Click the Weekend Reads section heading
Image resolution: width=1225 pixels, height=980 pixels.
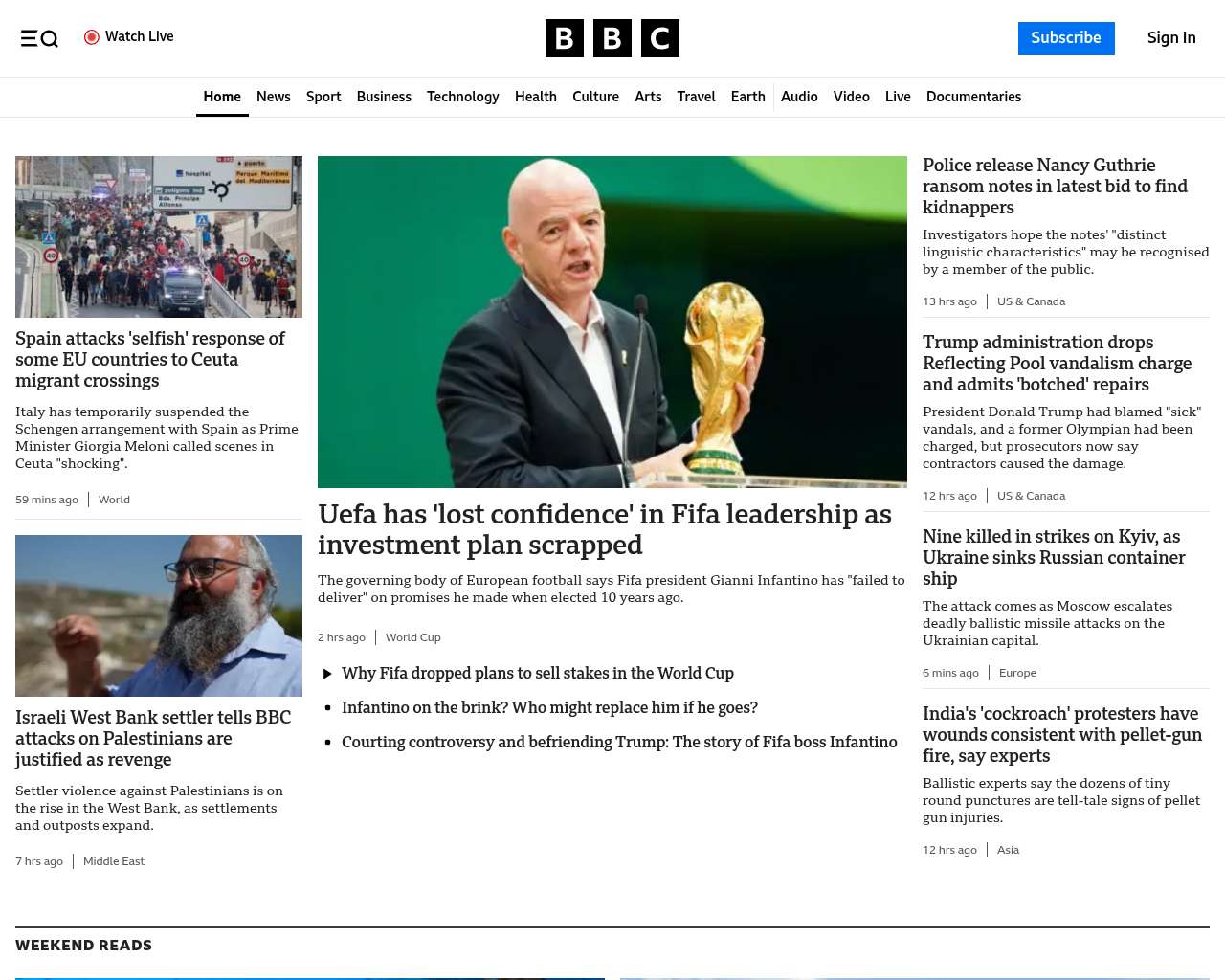[83, 946]
